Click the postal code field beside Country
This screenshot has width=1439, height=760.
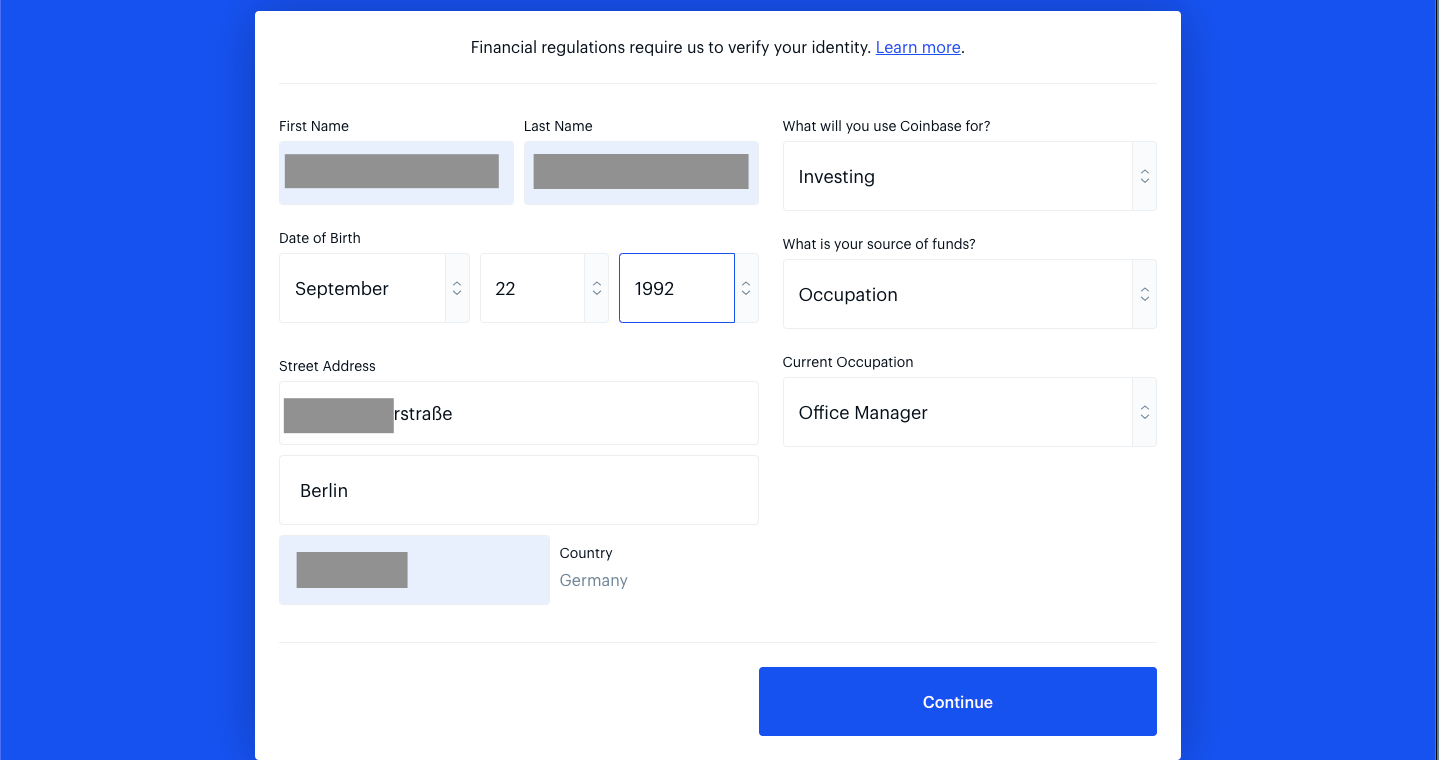point(414,570)
